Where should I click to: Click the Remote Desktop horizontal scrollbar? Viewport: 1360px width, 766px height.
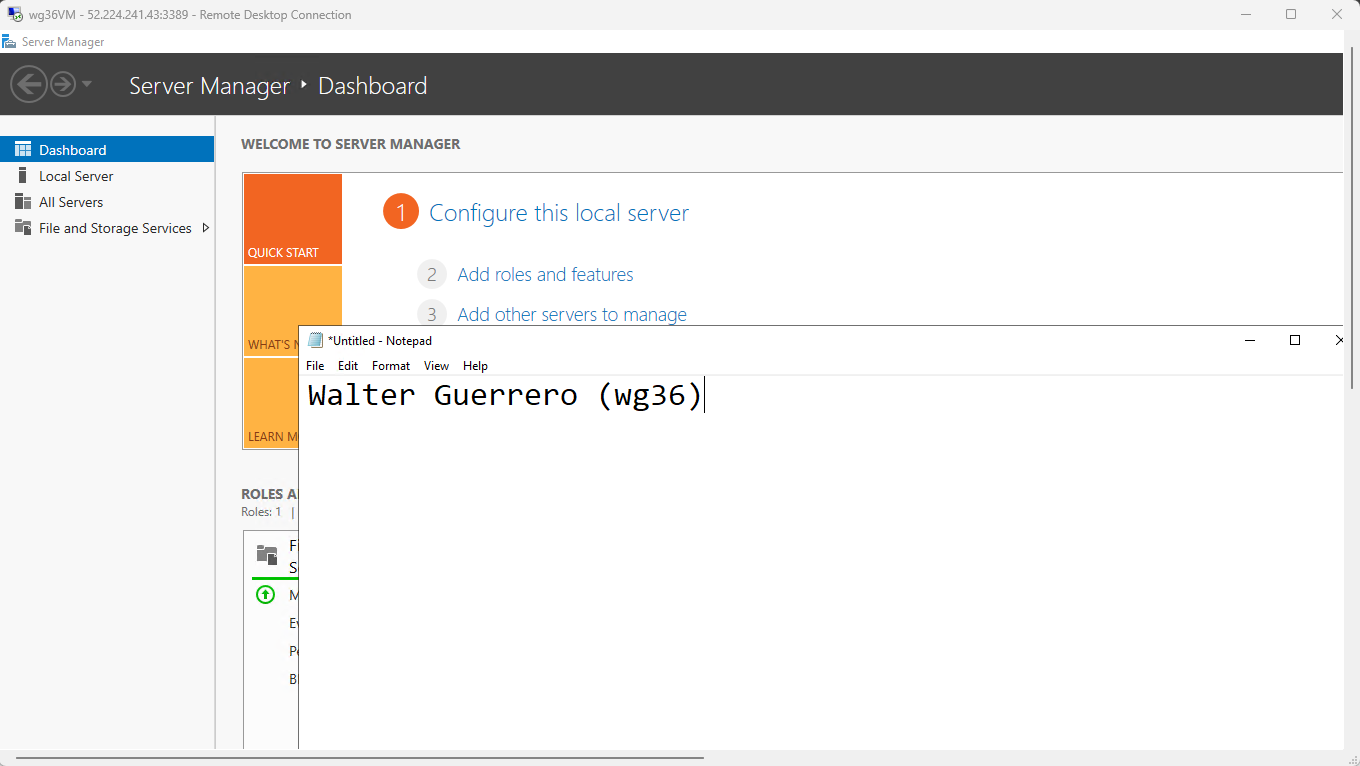360,758
